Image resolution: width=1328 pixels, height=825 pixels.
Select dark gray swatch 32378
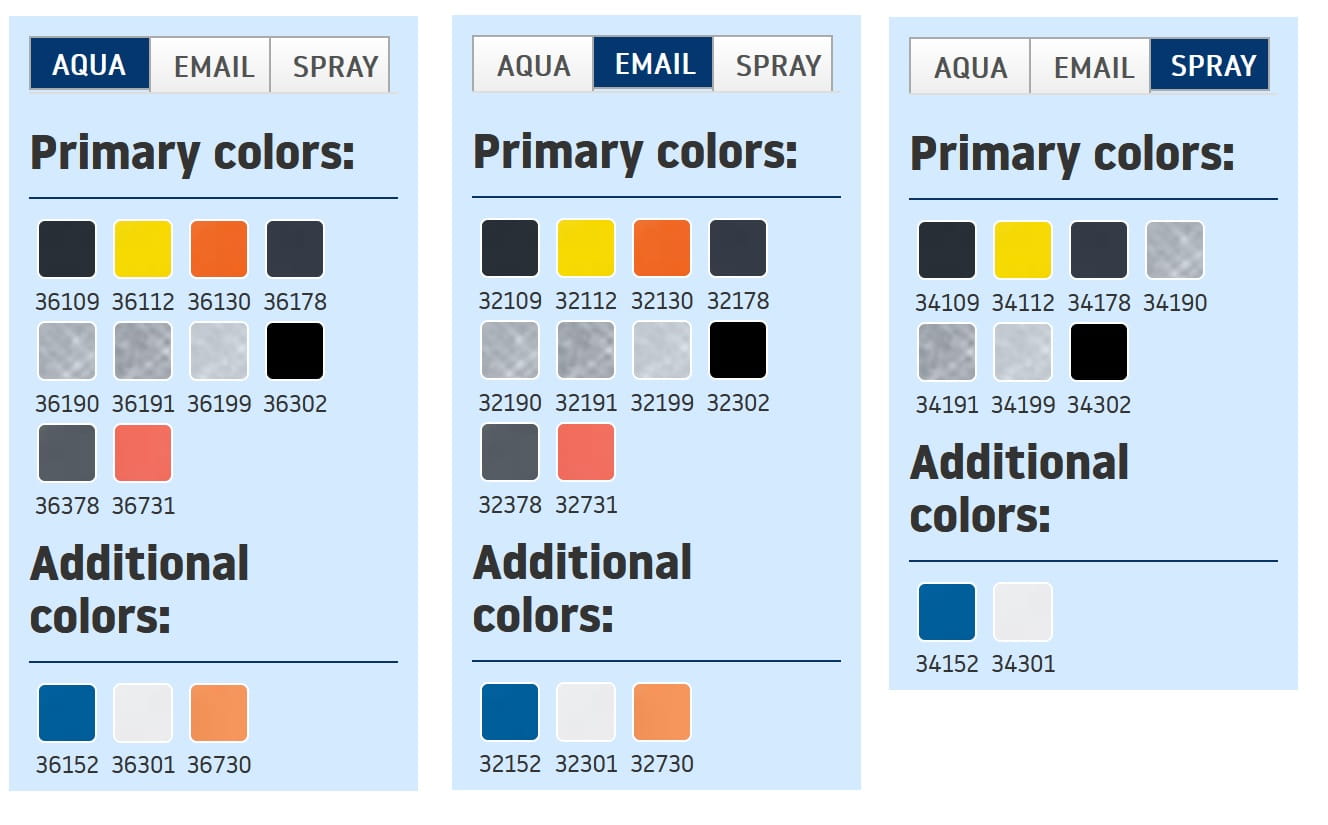(510, 452)
